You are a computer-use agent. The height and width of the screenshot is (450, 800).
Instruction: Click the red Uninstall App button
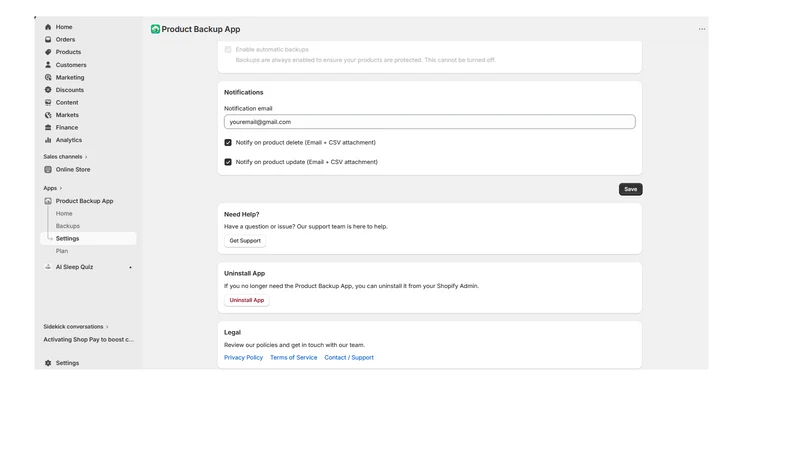(x=246, y=300)
